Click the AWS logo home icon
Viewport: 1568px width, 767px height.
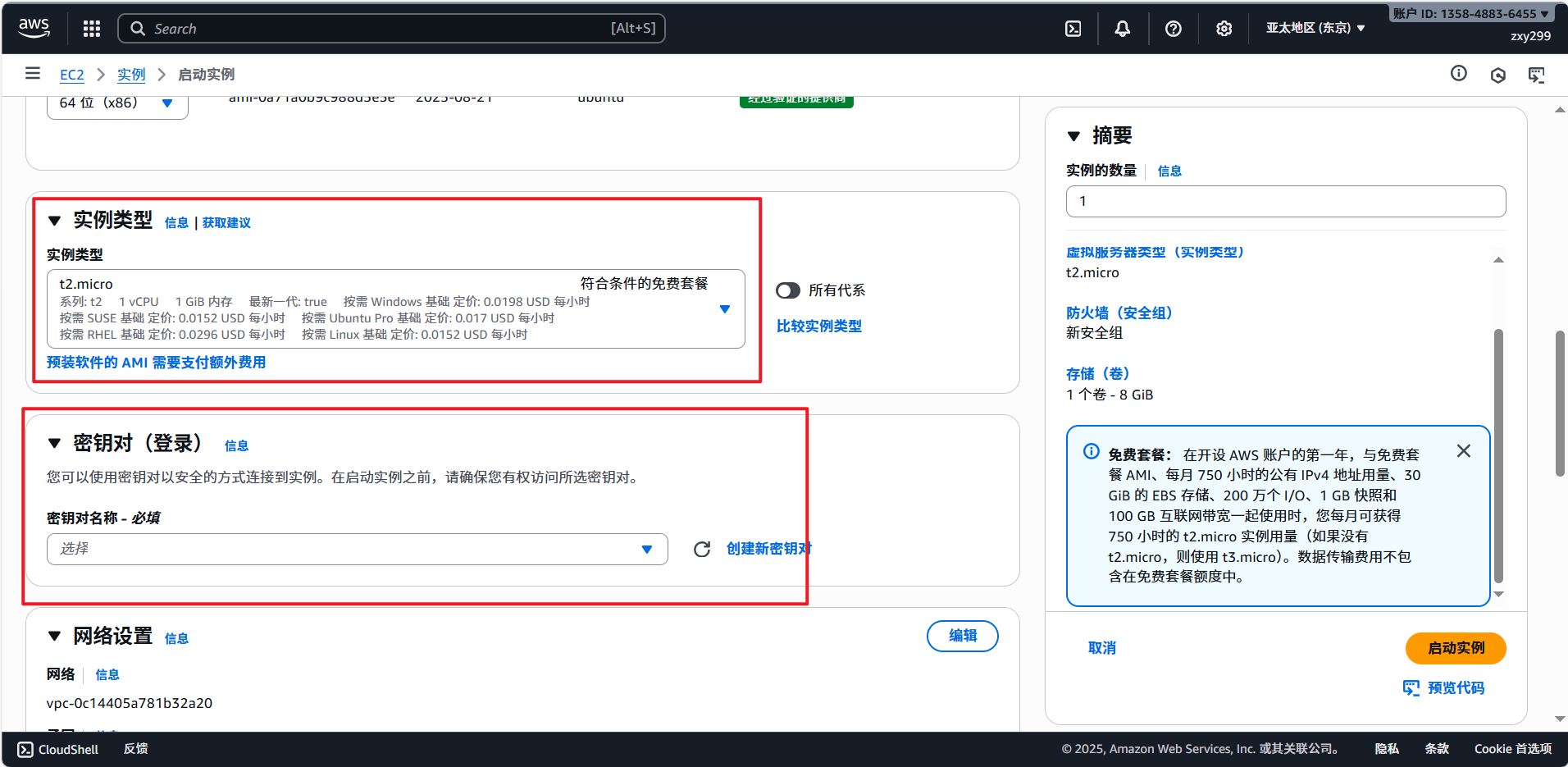coord(34,28)
